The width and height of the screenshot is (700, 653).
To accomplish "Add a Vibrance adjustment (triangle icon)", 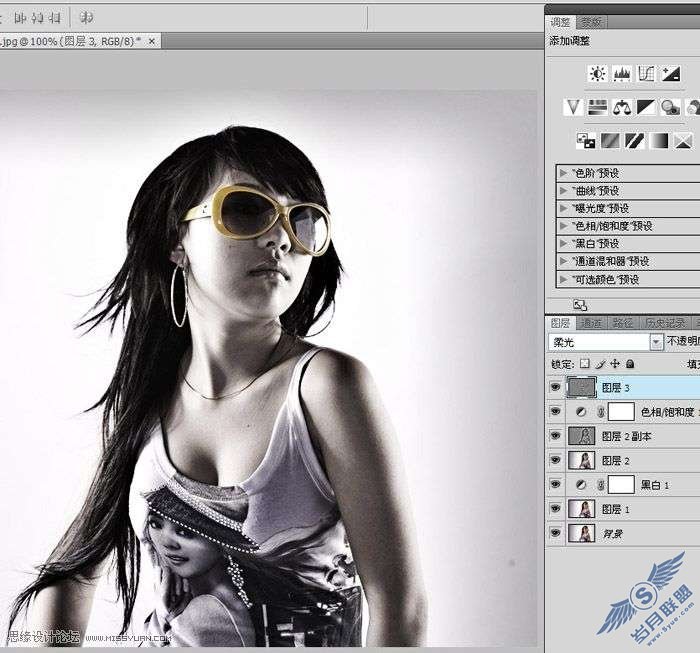I will coord(573,107).
